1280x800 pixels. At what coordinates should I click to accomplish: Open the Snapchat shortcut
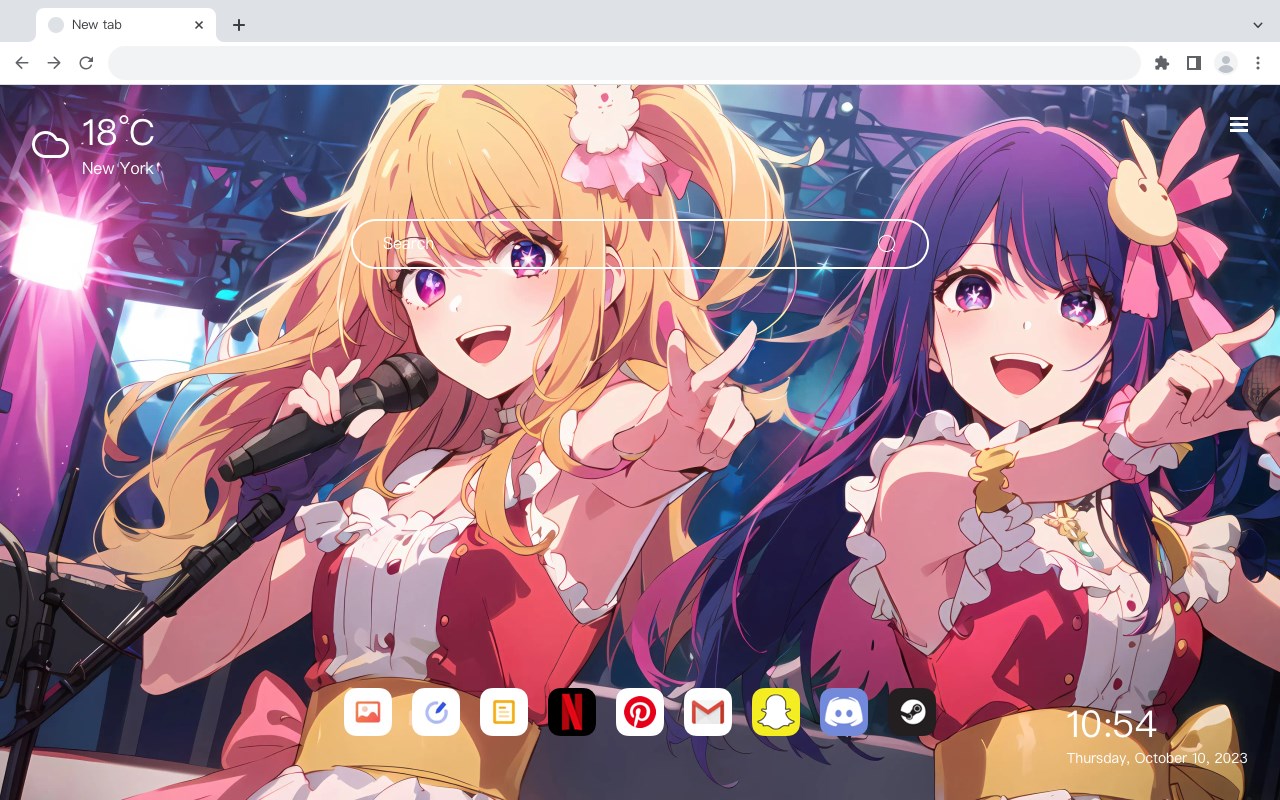[776, 712]
